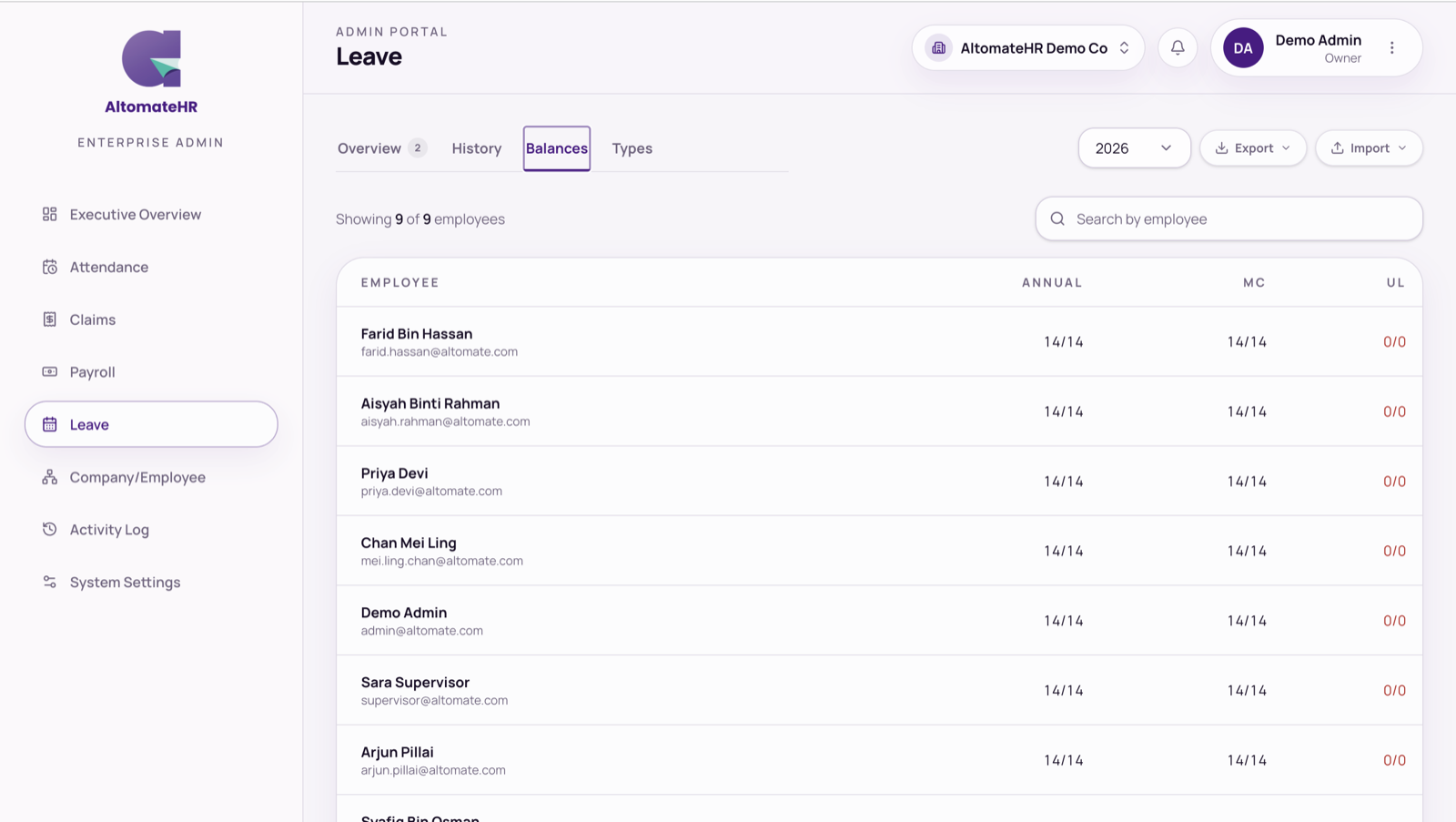Click Demo Admin's annual balance 14/14
The image size is (1456, 822).
pyautogui.click(x=1063, y=621)
